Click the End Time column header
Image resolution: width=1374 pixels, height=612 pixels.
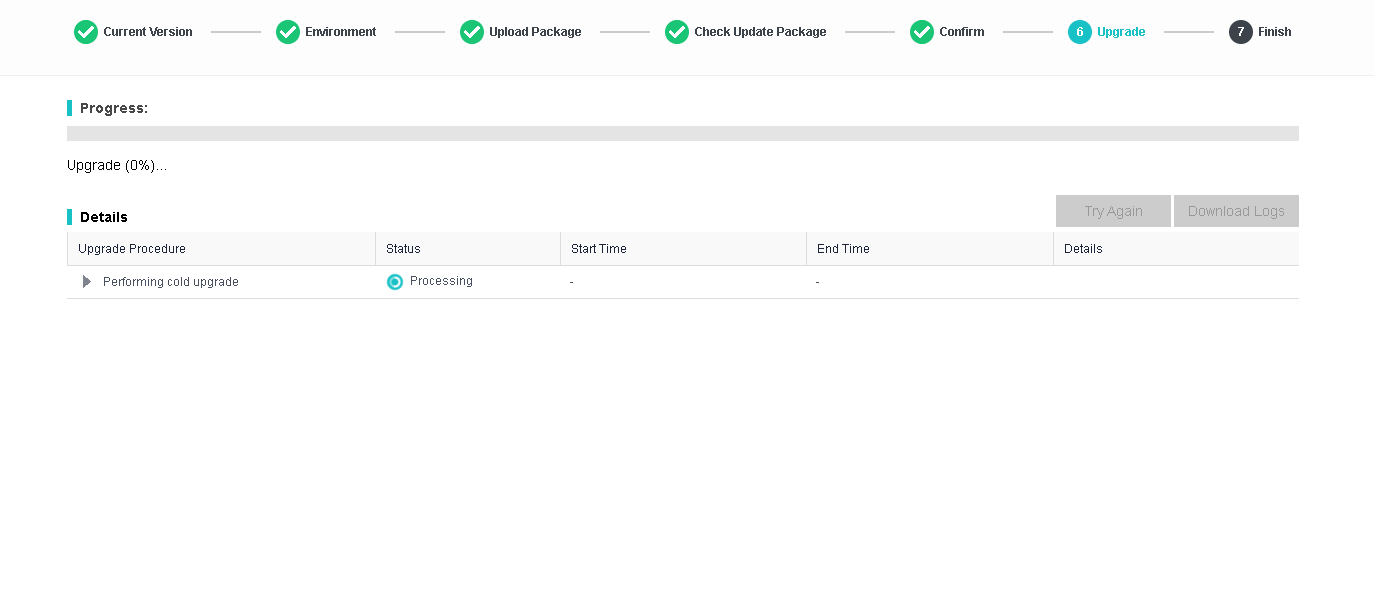click(930, 249)
